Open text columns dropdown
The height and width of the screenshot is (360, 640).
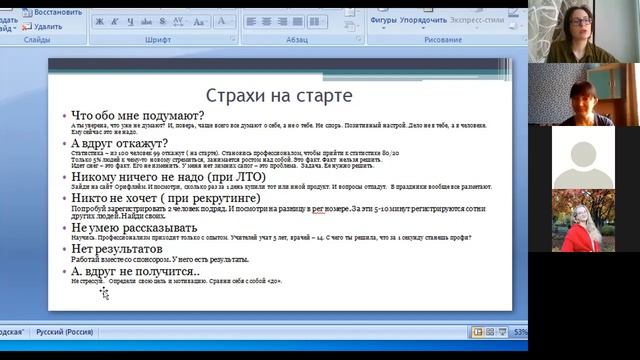317,22
